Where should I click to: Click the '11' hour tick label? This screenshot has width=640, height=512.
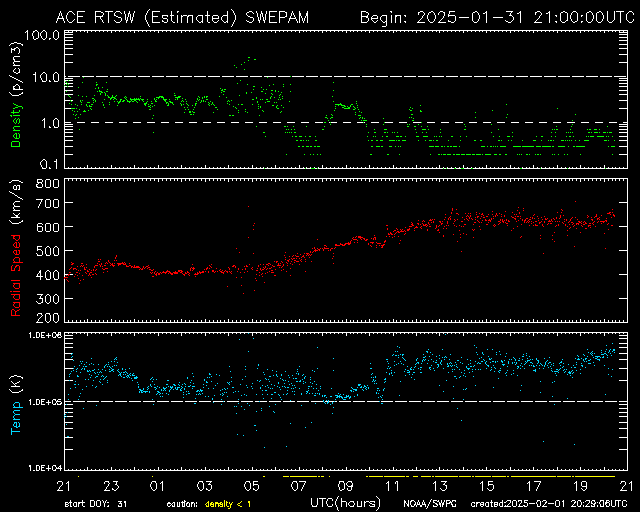[393, 486]
